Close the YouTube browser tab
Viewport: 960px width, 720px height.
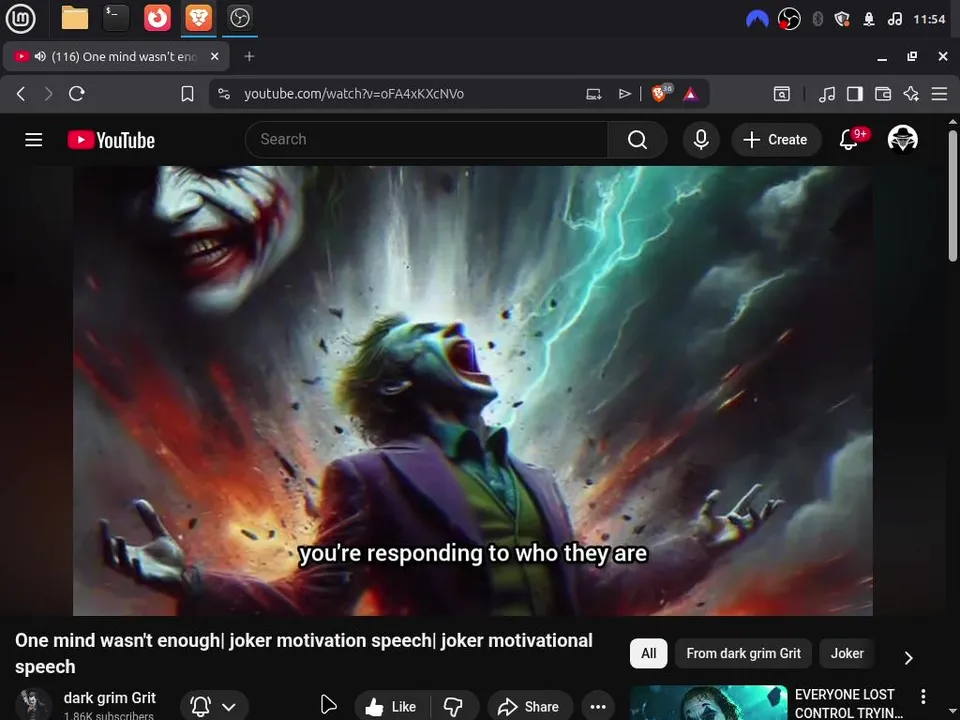[214, 56]
